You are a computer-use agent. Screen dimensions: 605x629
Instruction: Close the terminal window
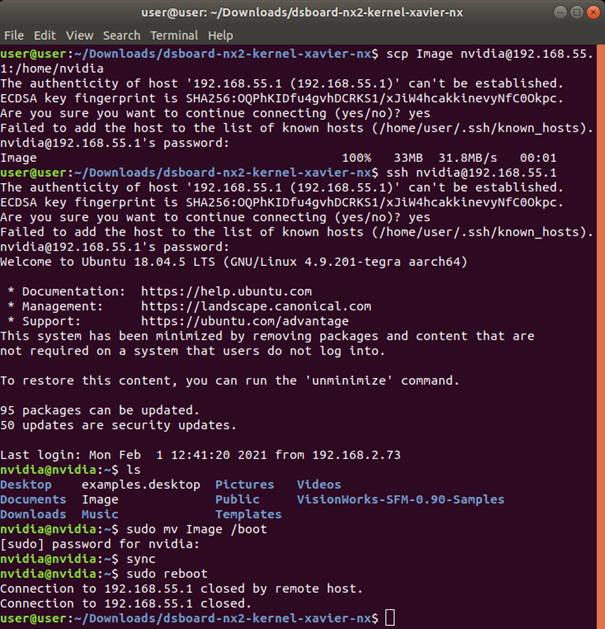pyautogui.click(x=593, y=12)
